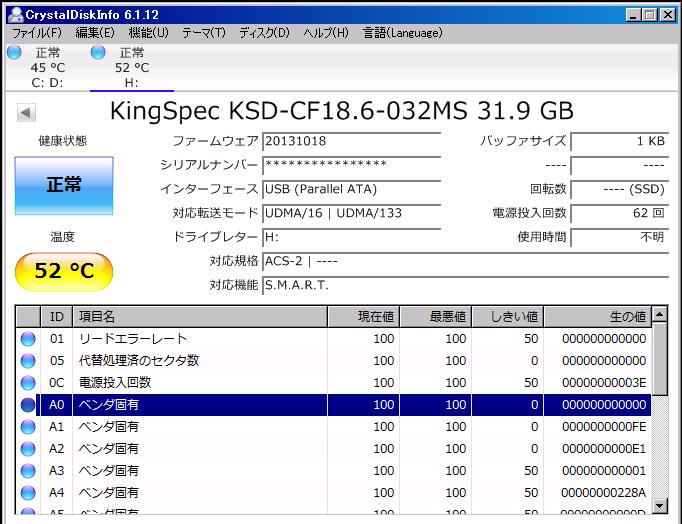Click status orb of row 05
682x524 pixels.
point(28,360)
